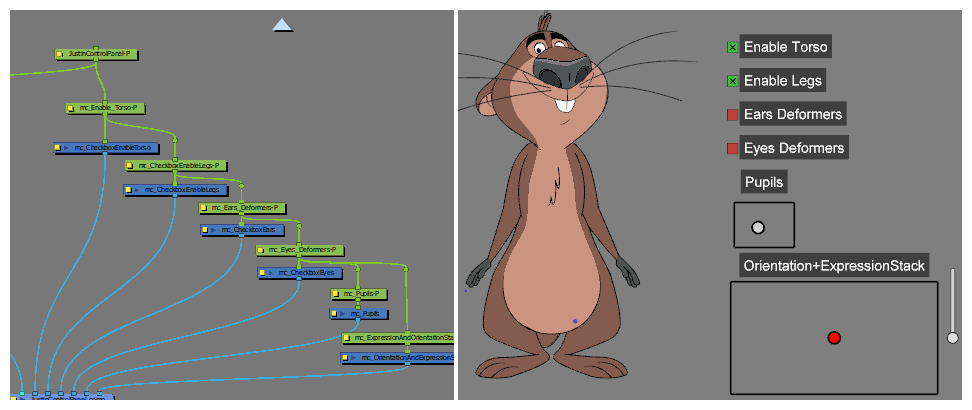Screen dimensions: 972x410
Task: Click the Eyes Deformers label
Action: click(x=794, y=148)
